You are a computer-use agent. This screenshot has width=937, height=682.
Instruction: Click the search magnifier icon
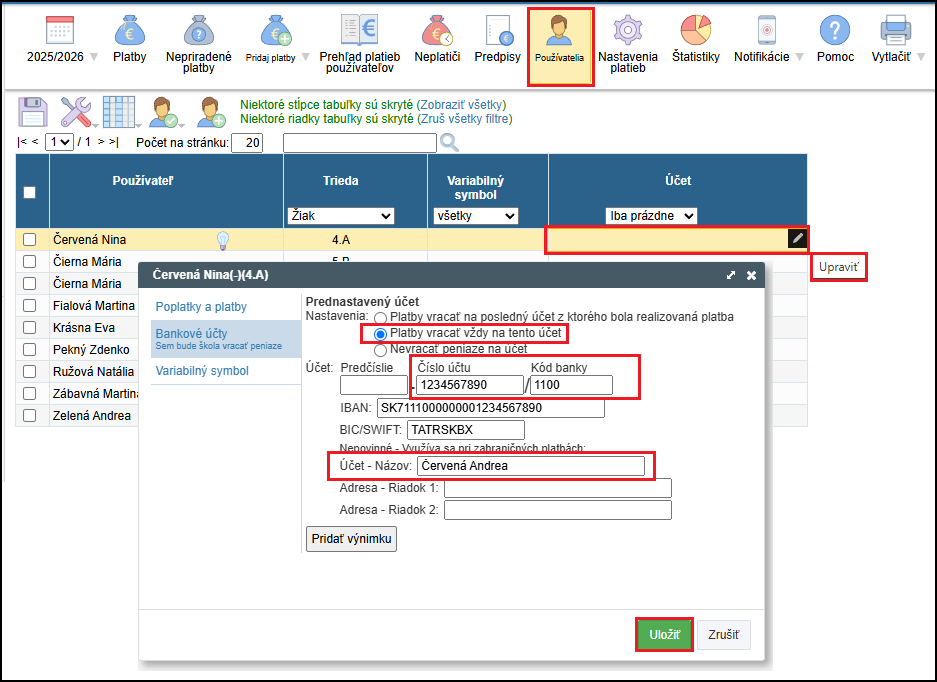449,142
